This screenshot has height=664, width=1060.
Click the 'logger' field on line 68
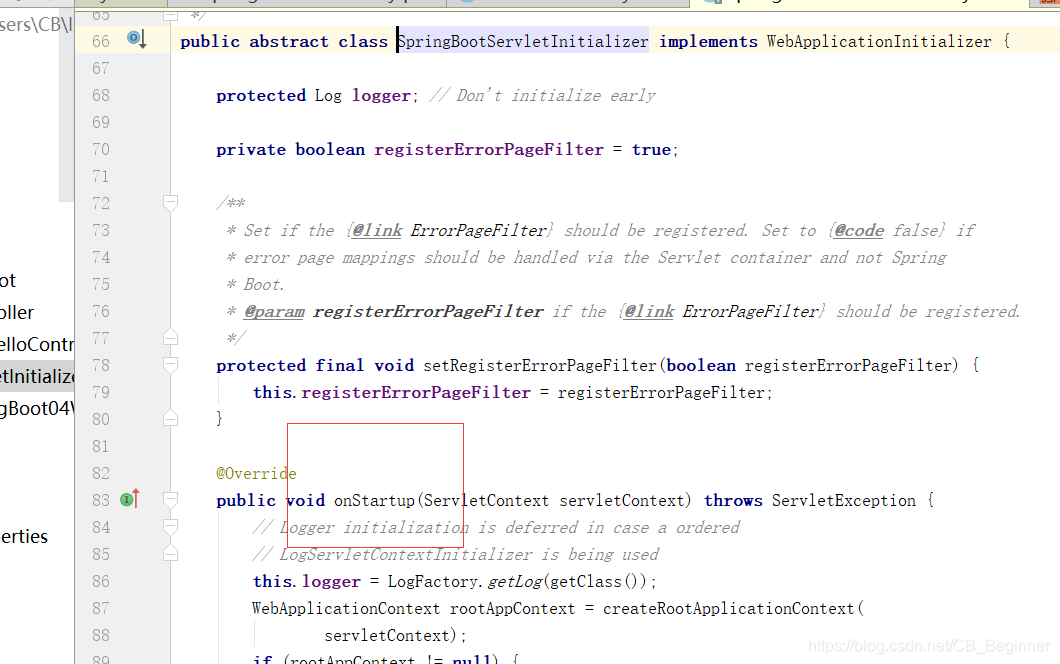coord(381,95)
